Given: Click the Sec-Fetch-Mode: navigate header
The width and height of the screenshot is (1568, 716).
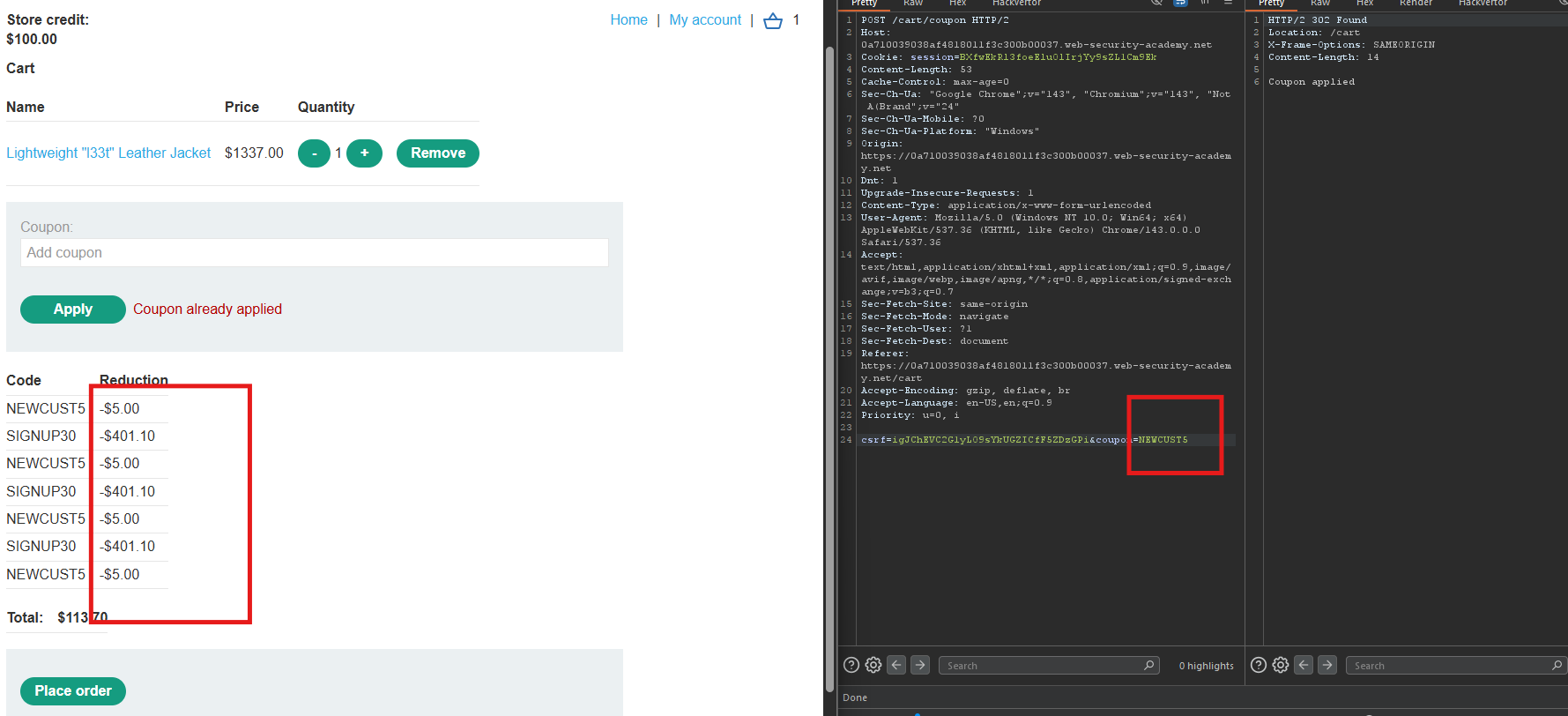Looking at the screenshot, I should click(x=934, y=317).
